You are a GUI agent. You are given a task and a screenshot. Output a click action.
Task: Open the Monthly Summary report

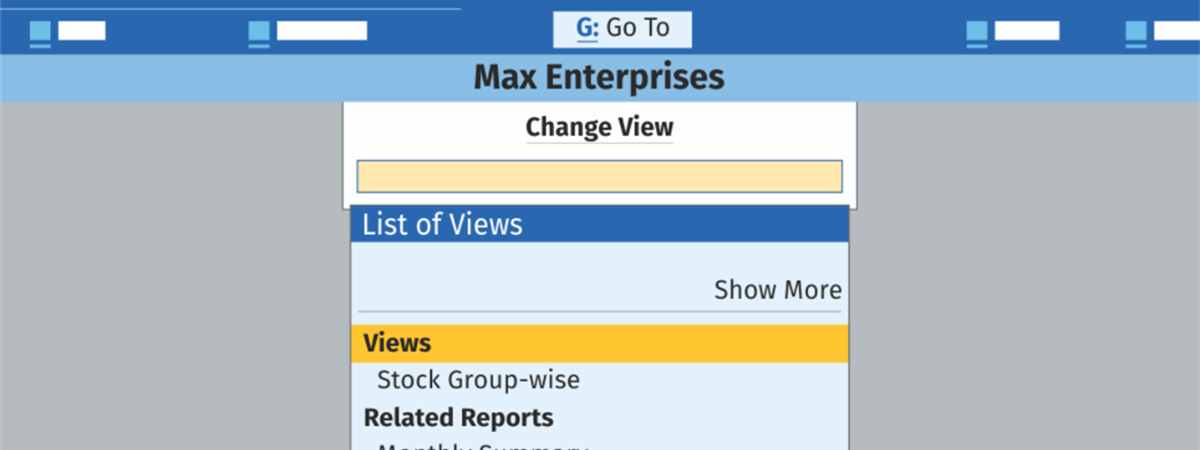coord(480,445)
